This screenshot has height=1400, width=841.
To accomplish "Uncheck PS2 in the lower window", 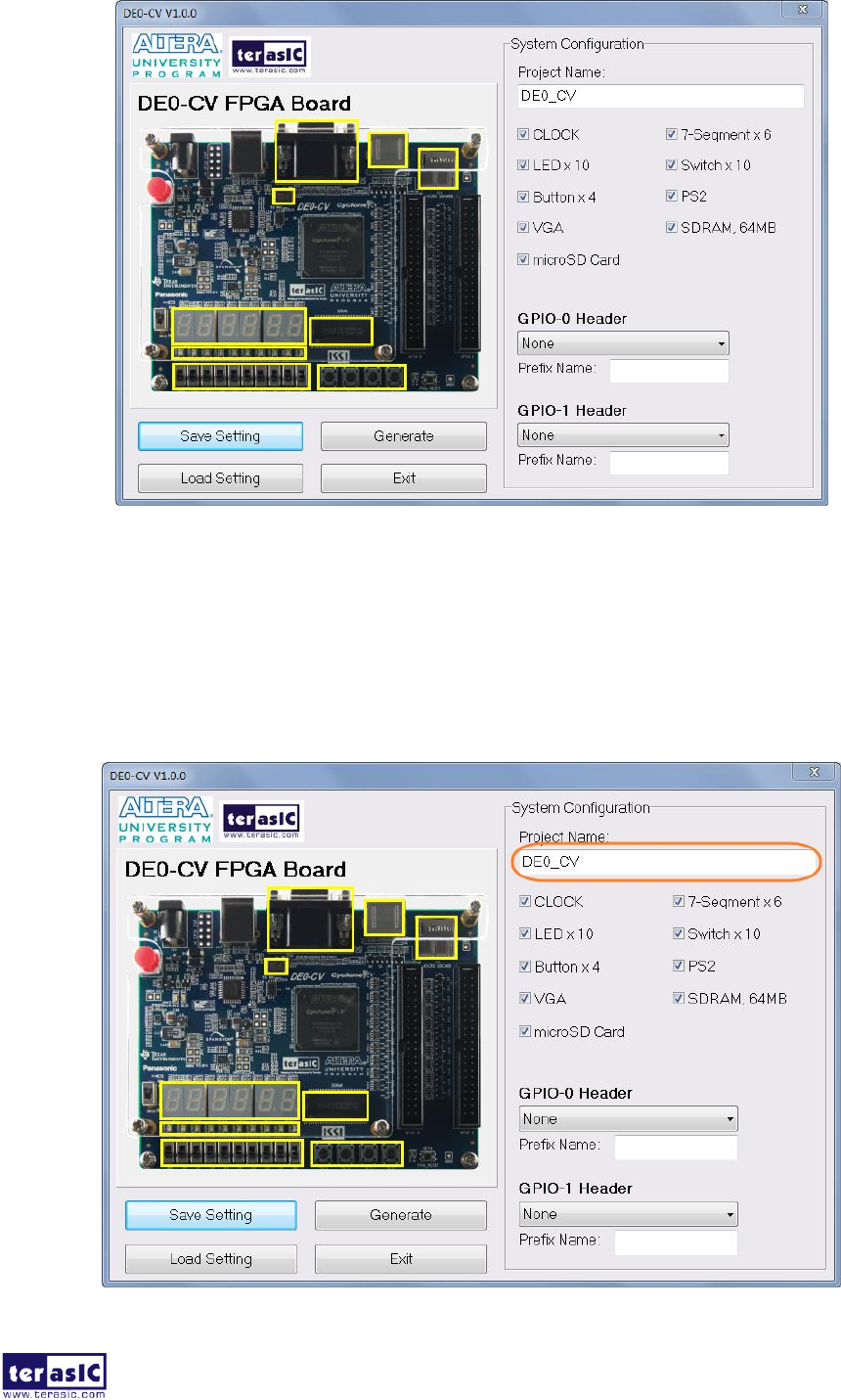I will (679, 967).
